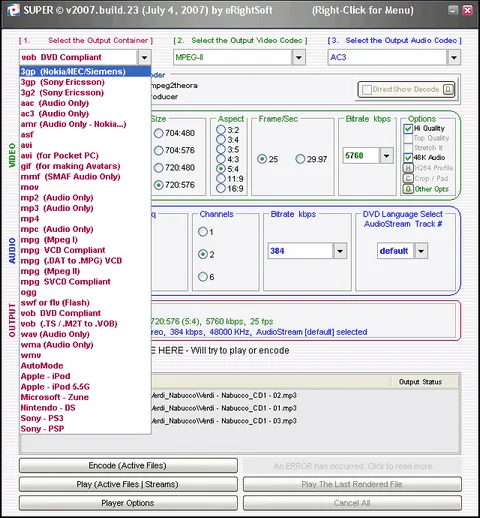Click the Other Opts label

(432, 189)
